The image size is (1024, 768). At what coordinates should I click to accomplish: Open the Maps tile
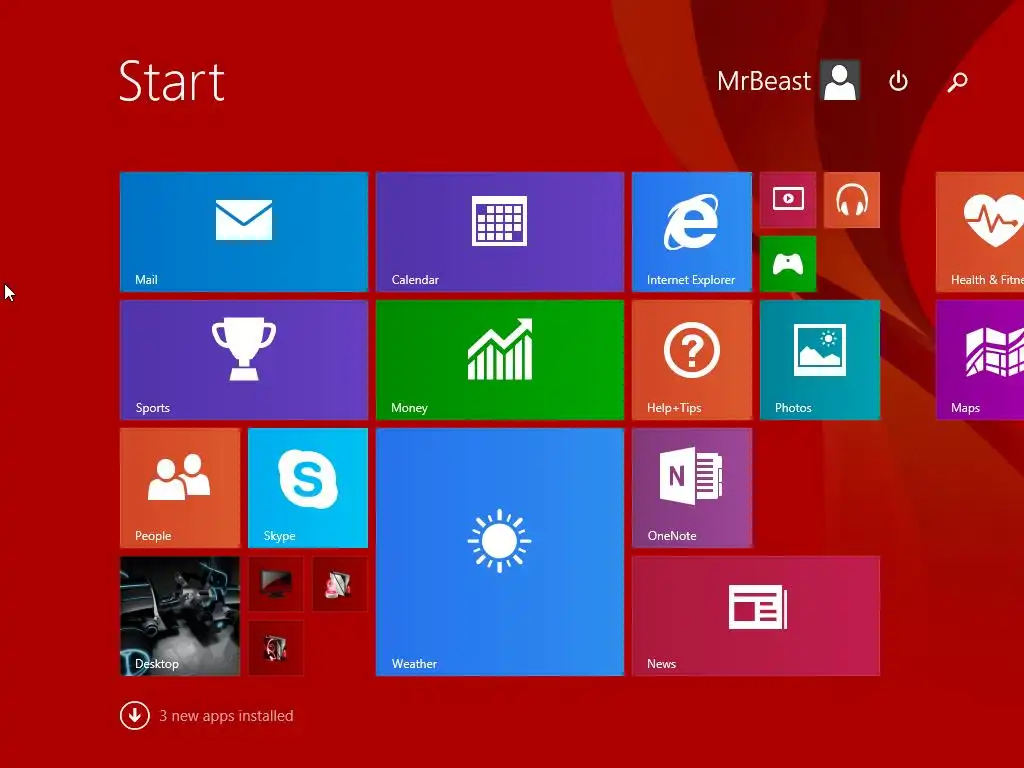tap(980, 360)
